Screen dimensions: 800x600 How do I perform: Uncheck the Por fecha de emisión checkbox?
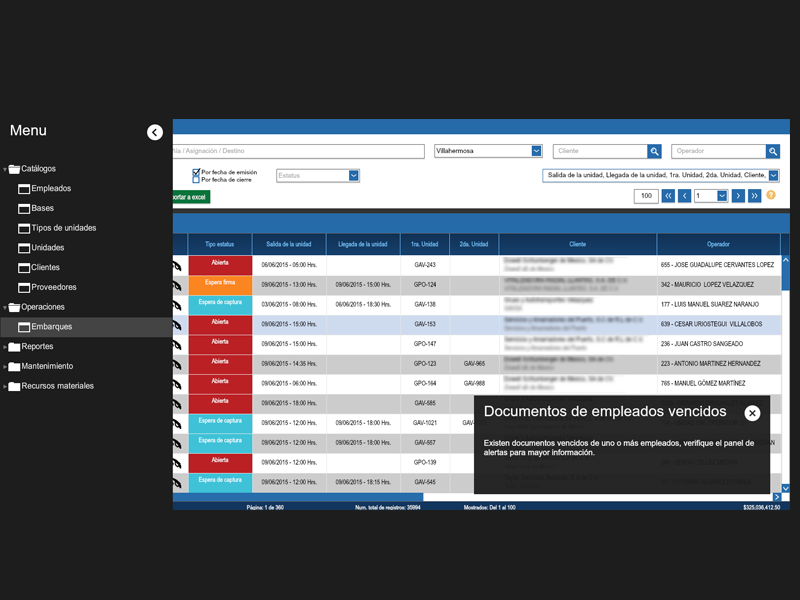click(196, 172)
